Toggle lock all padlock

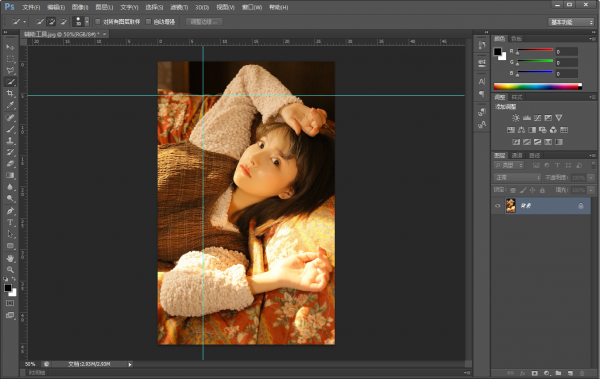click(542, 190)
